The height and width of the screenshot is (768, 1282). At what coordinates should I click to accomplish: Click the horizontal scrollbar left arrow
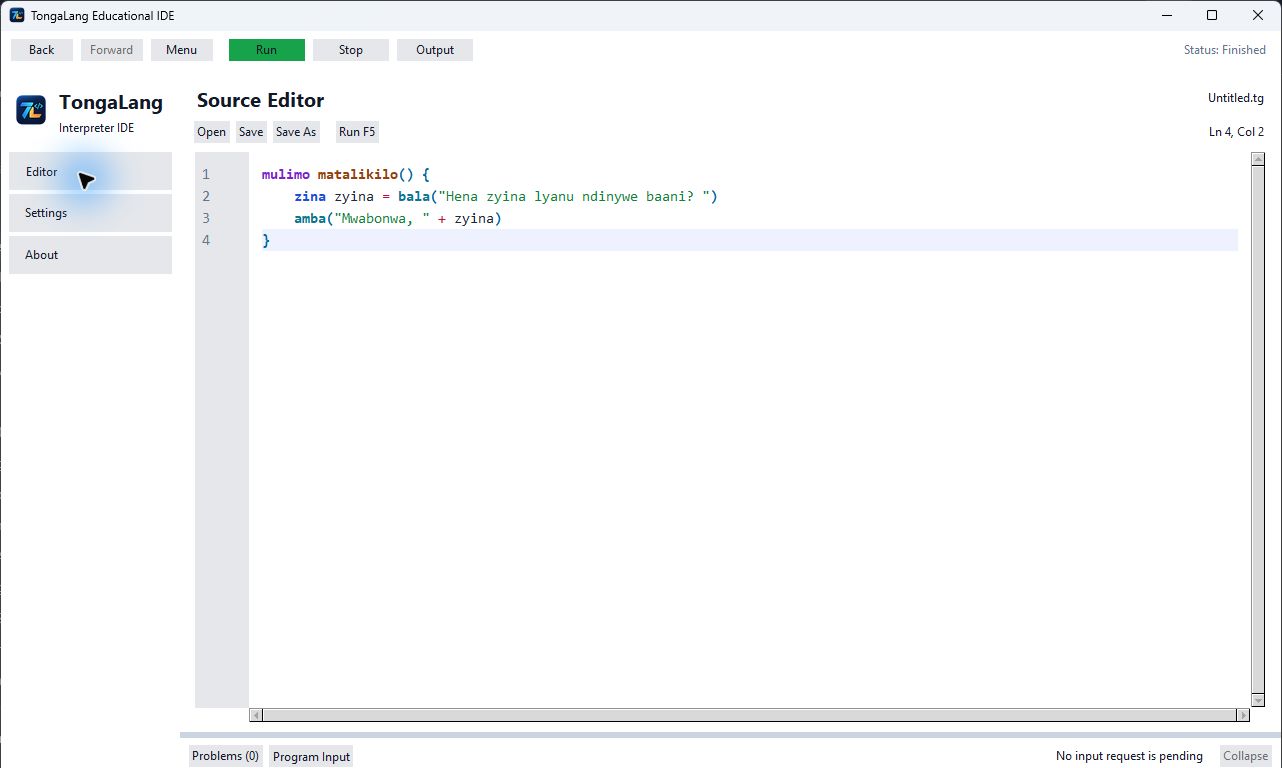click(x=256, y=715)
